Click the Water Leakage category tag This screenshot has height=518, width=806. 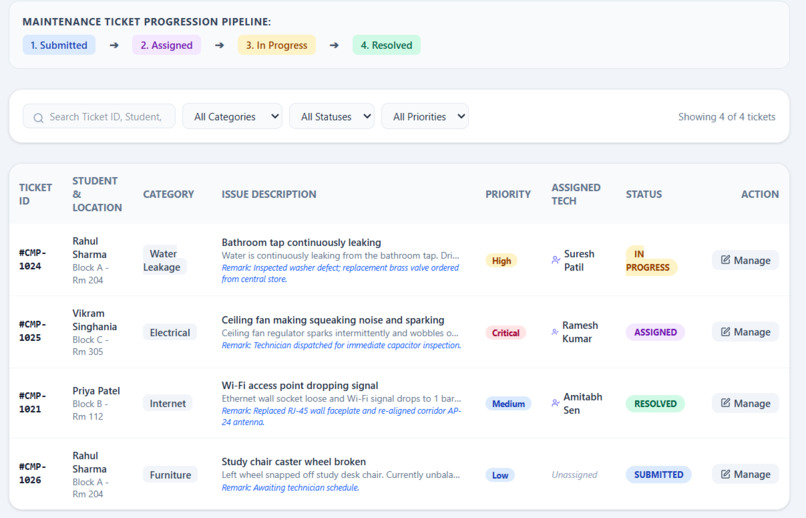point(164,261)
